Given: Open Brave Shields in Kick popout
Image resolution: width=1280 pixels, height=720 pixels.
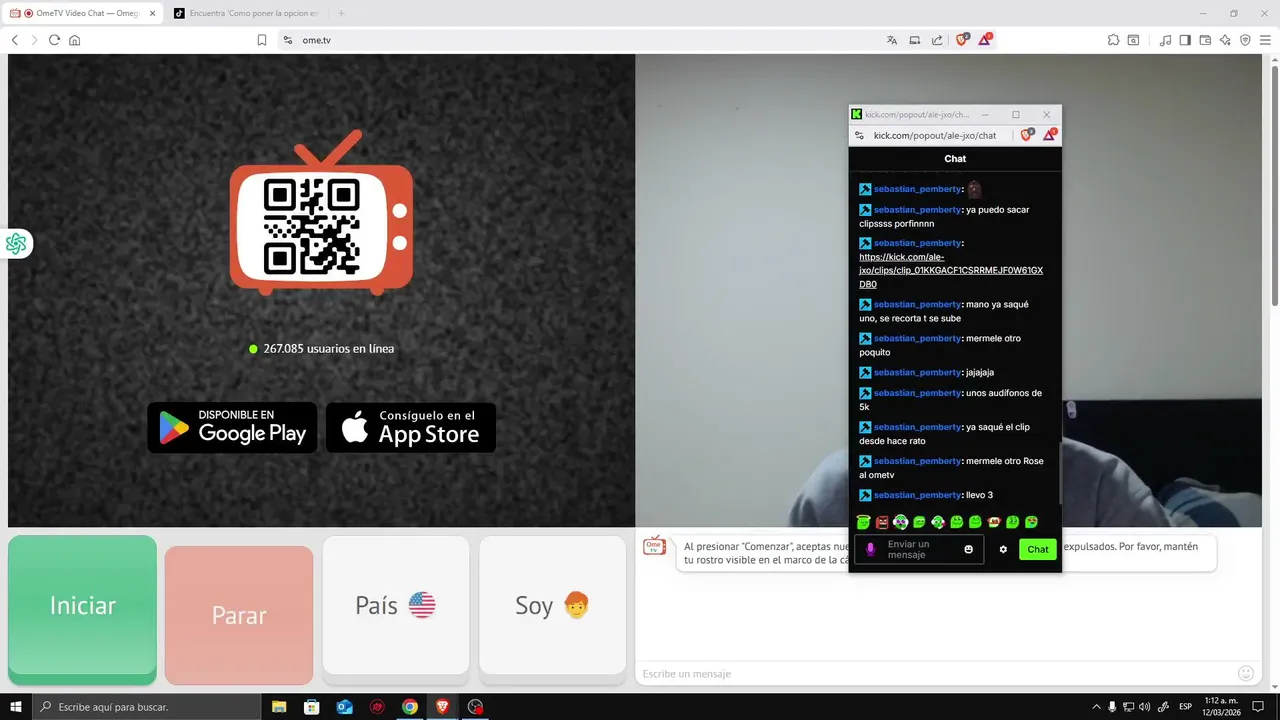Looking at the screenshot, I should (1027, 135).
